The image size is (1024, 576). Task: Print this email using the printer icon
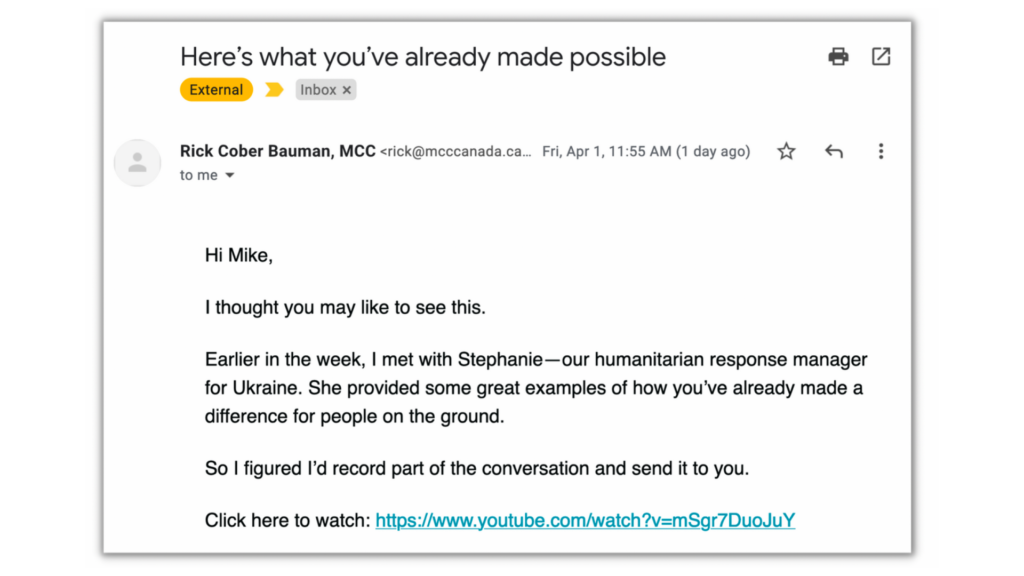coord(838,57)
